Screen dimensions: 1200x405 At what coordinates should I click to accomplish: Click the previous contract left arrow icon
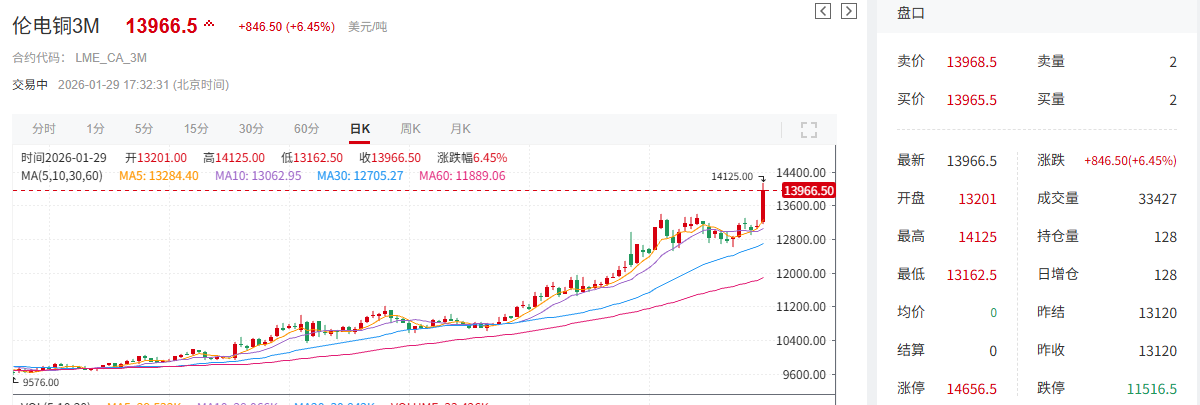click(x=823, y=11)
